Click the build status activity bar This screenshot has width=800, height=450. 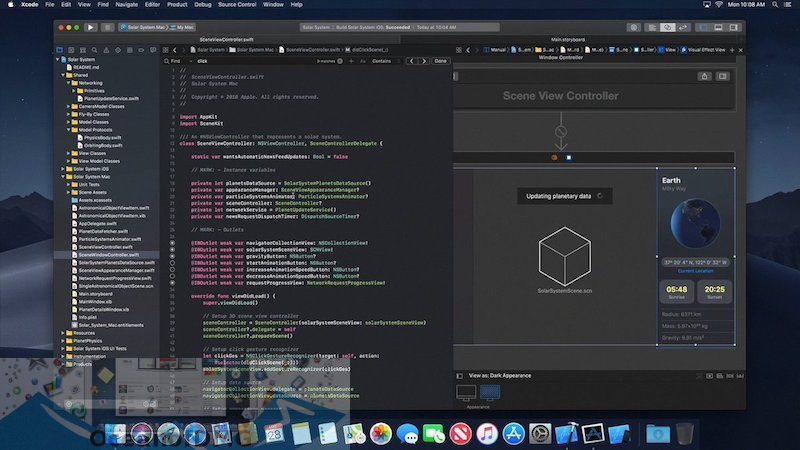399,27
